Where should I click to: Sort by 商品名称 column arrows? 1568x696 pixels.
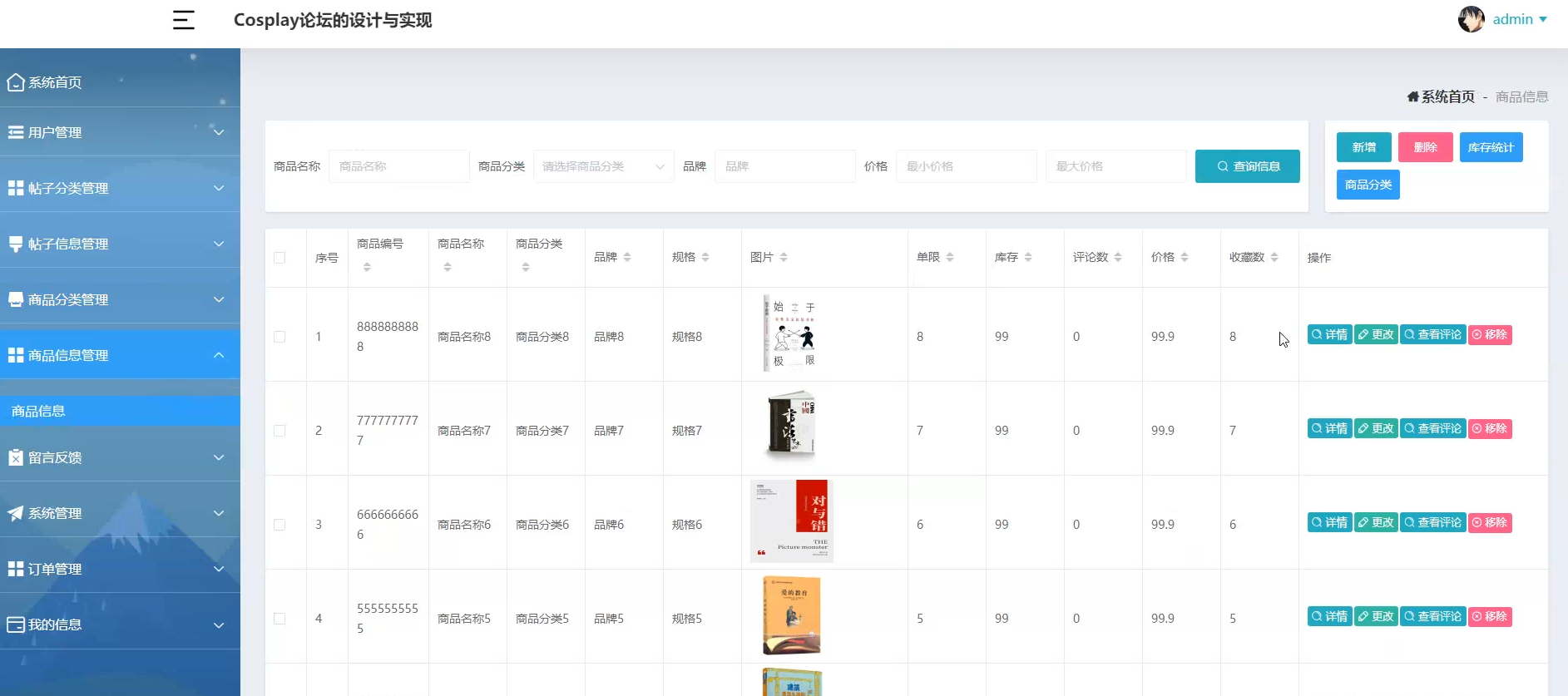448,267
